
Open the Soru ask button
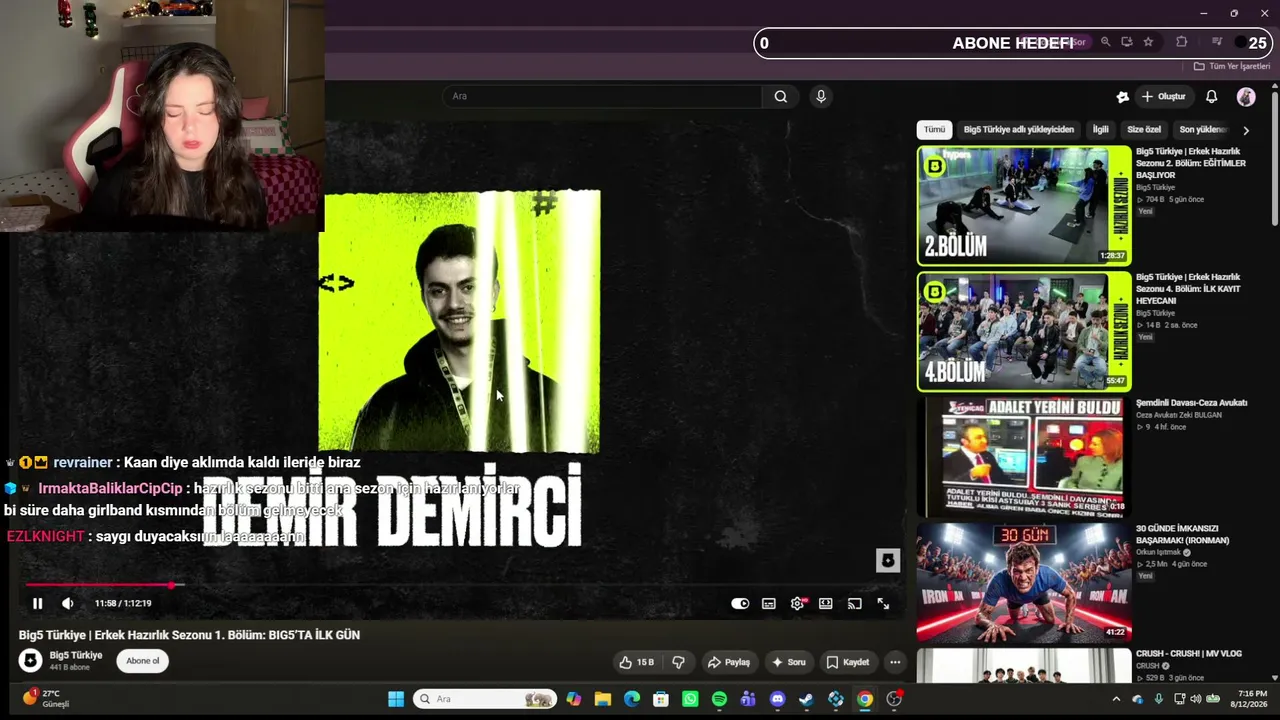click(788, 662)
